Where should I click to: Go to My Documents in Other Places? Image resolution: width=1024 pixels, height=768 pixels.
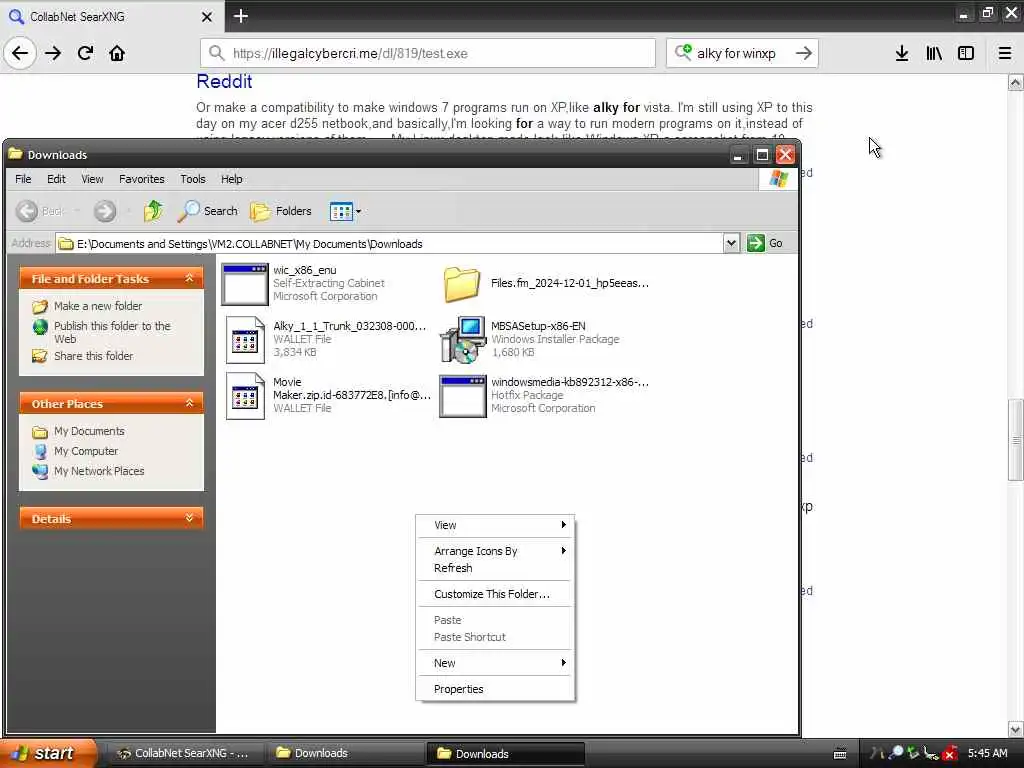89,431
